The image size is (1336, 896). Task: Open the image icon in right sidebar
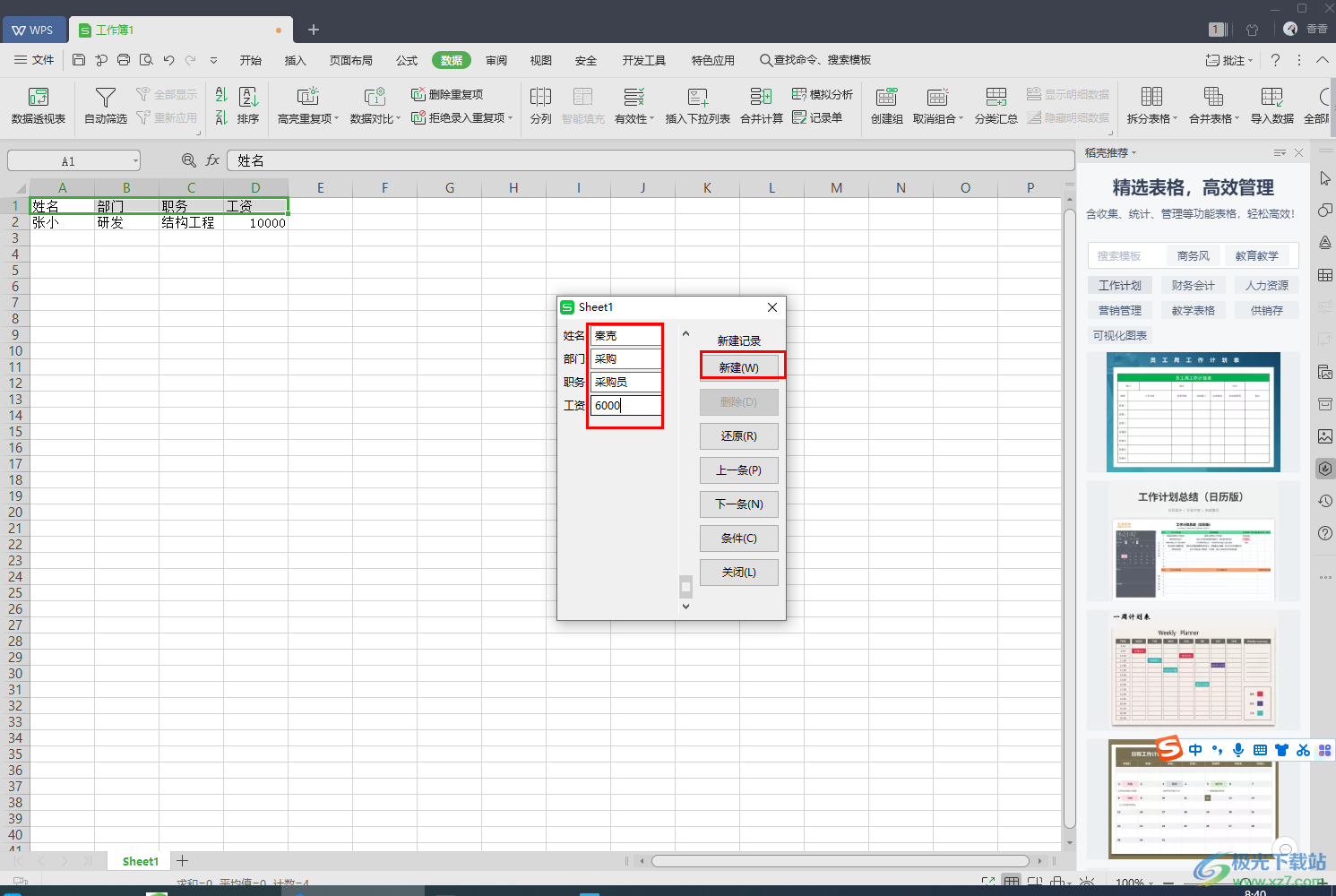coord(1325,436)
